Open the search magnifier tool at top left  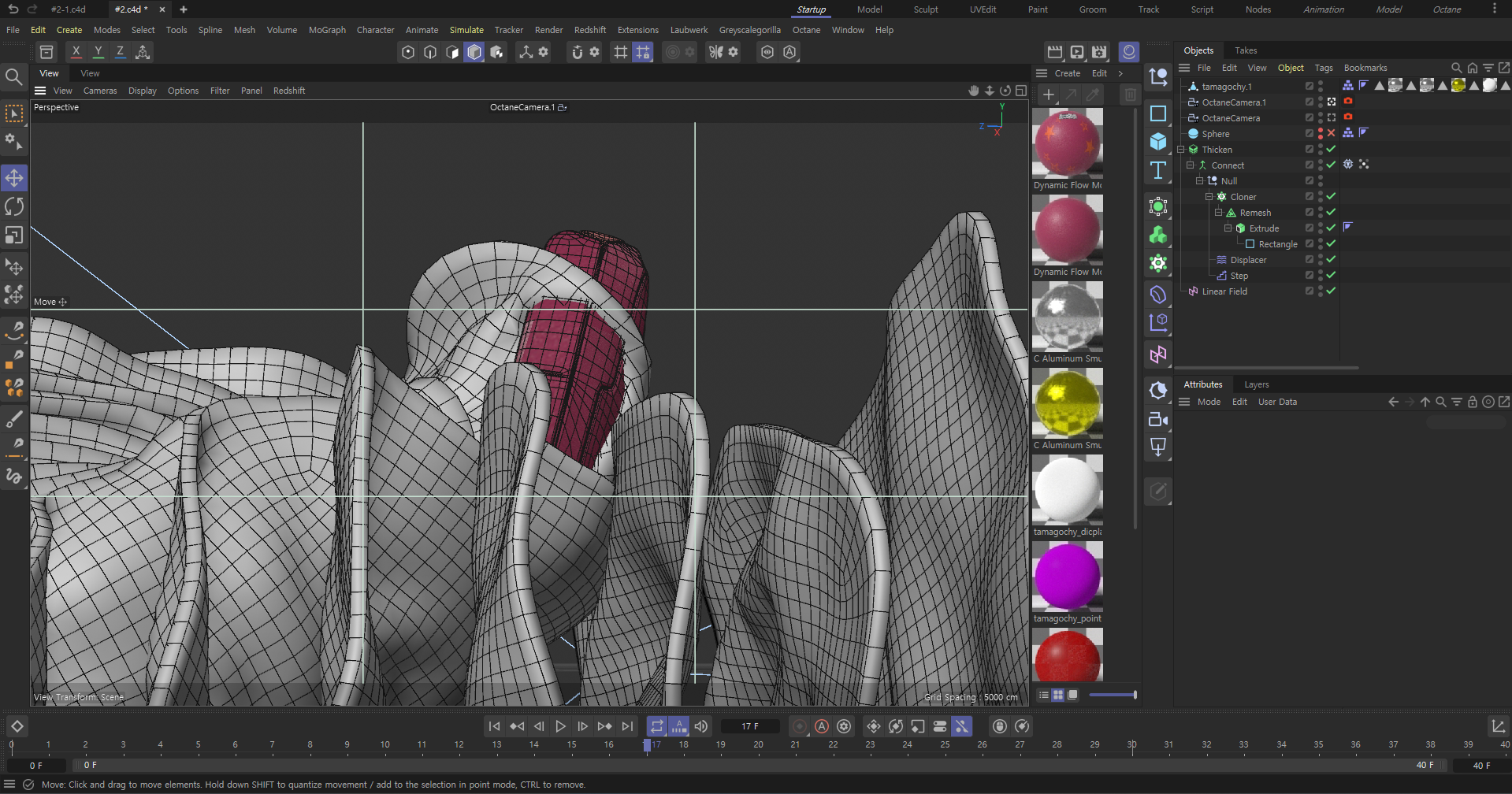[14, 76]
